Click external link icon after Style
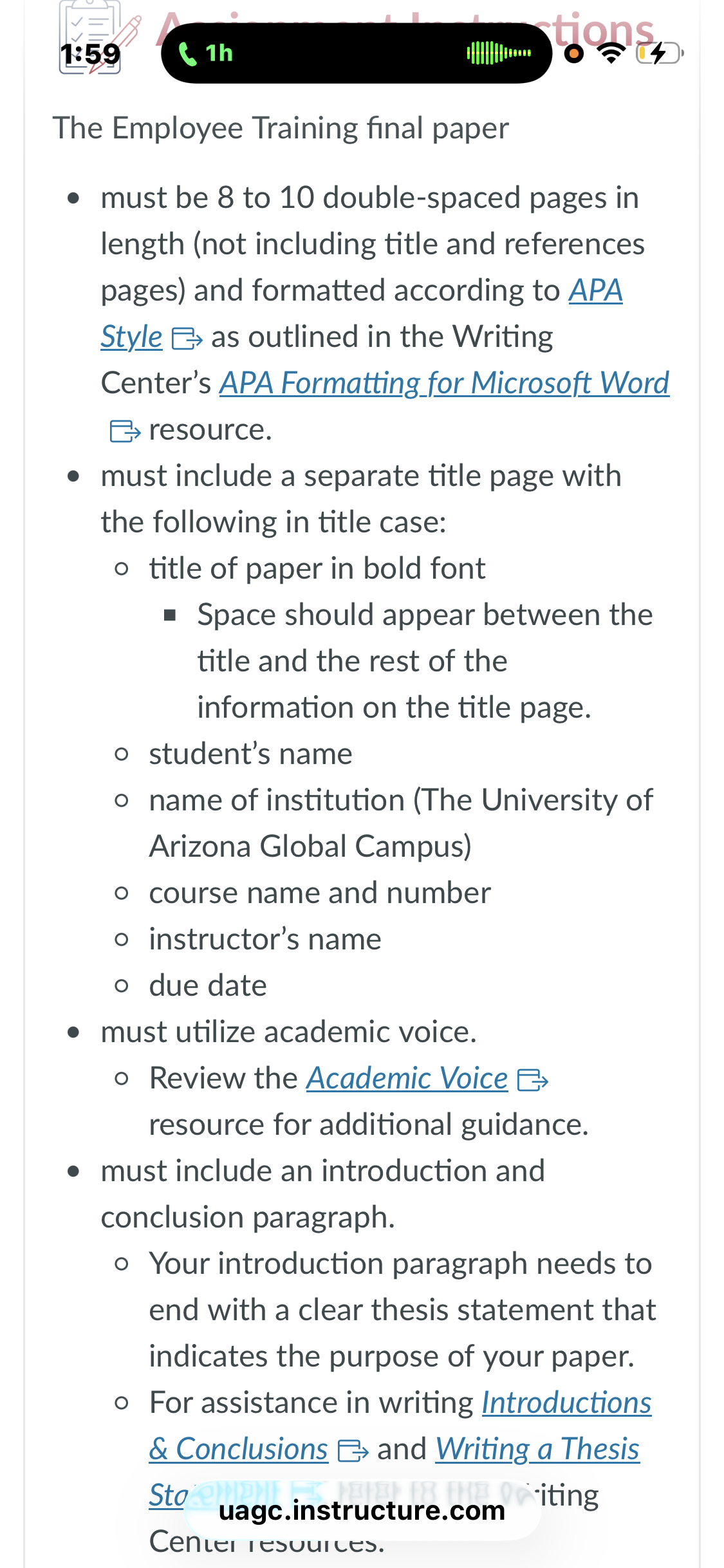Viewport: 724px width, 1568px height. 187,338
